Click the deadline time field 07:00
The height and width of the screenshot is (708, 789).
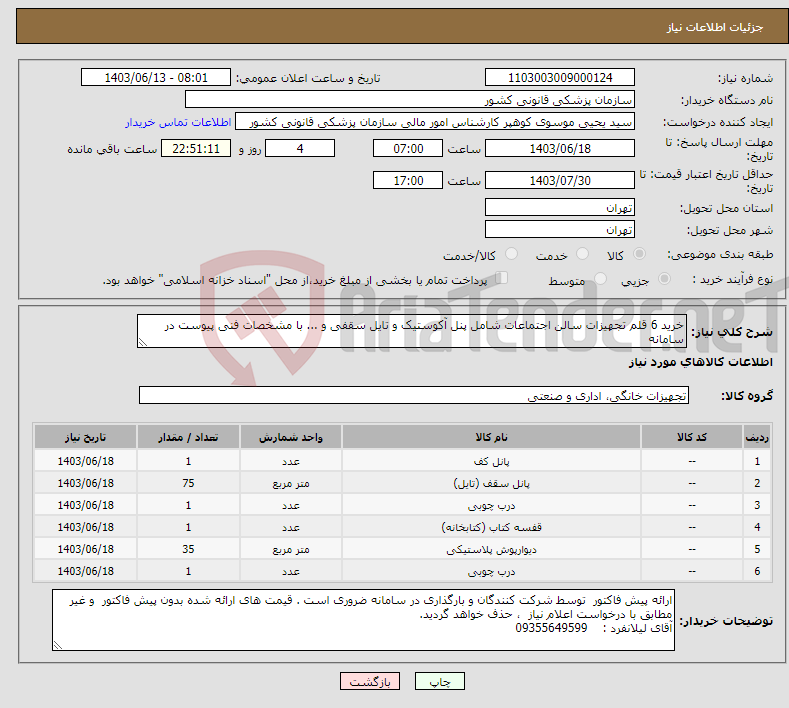point(408,148)
